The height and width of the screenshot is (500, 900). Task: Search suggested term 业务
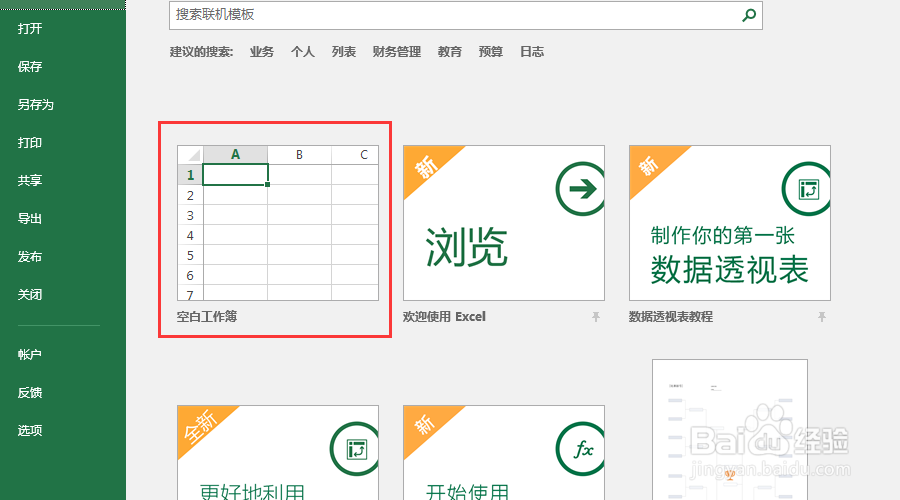click(262, 52)
